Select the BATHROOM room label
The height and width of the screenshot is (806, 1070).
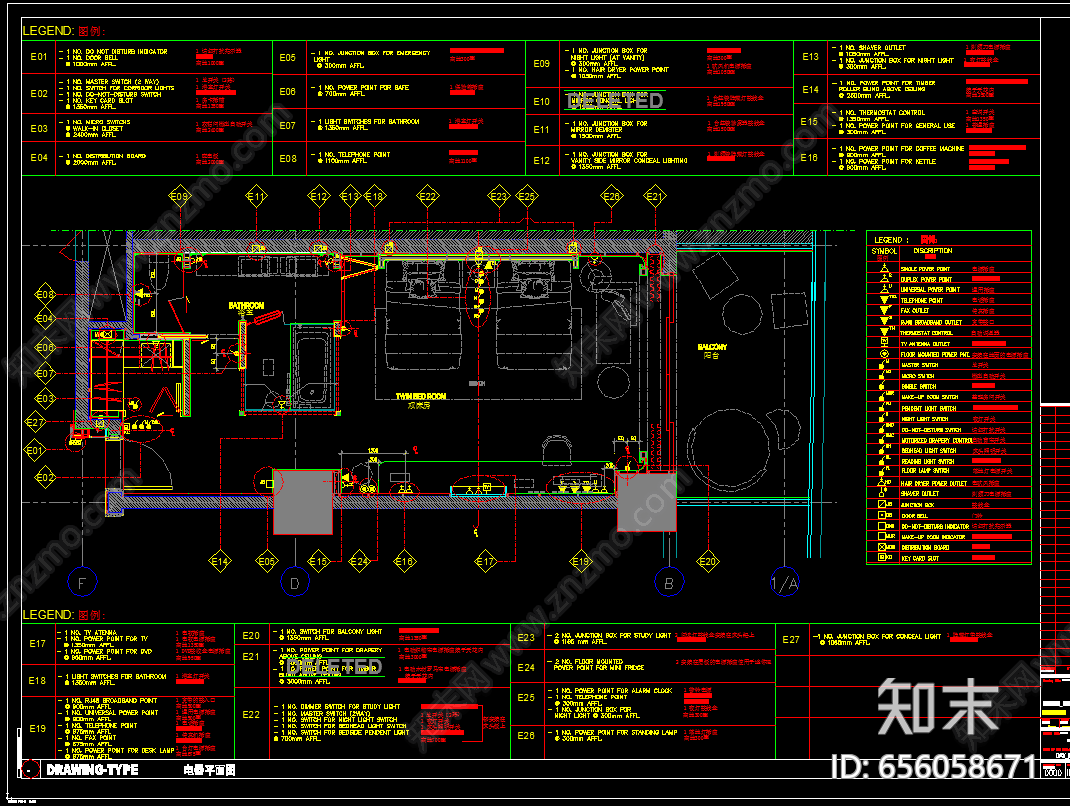point(246,306)
